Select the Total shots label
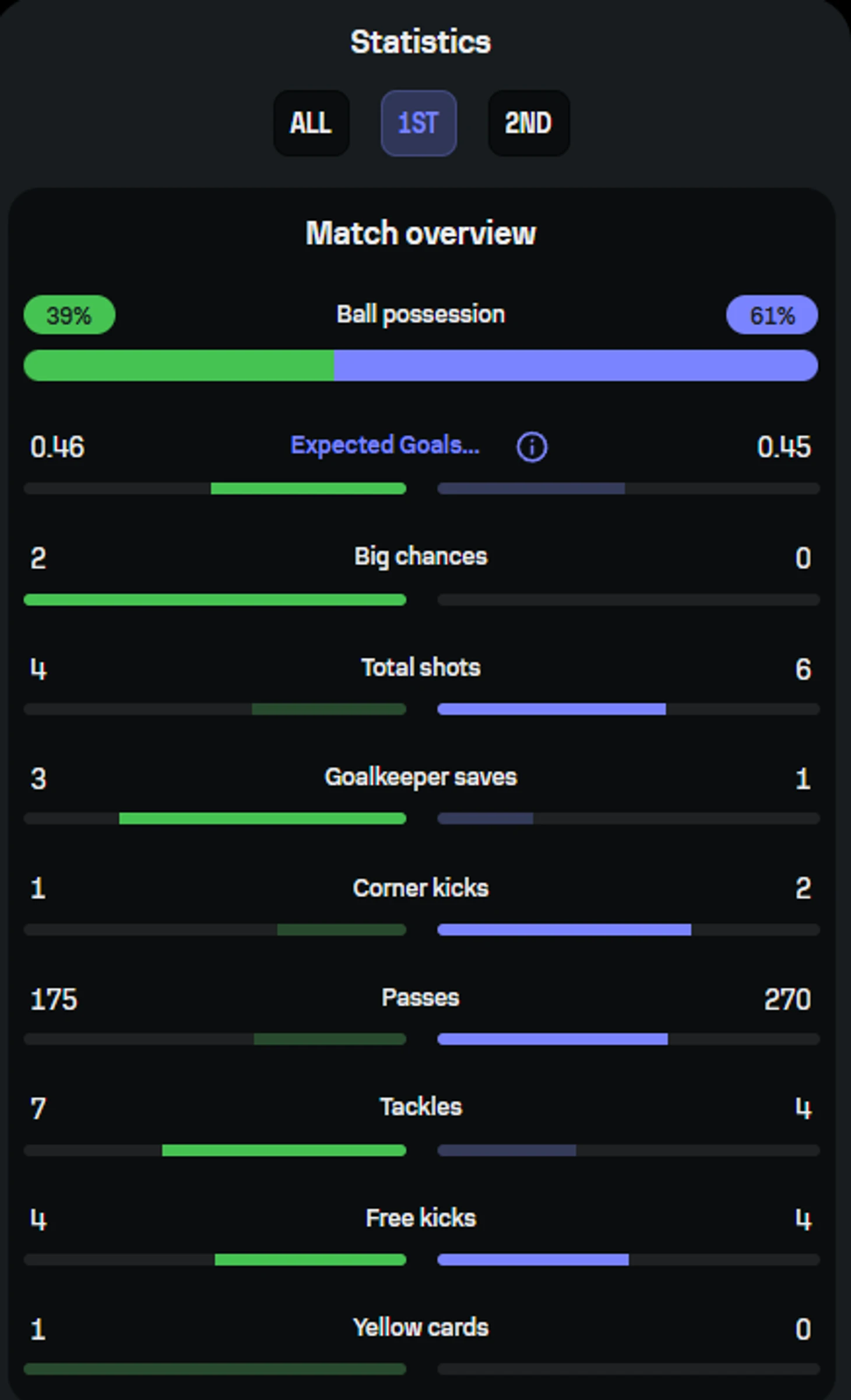 [421, 668]
